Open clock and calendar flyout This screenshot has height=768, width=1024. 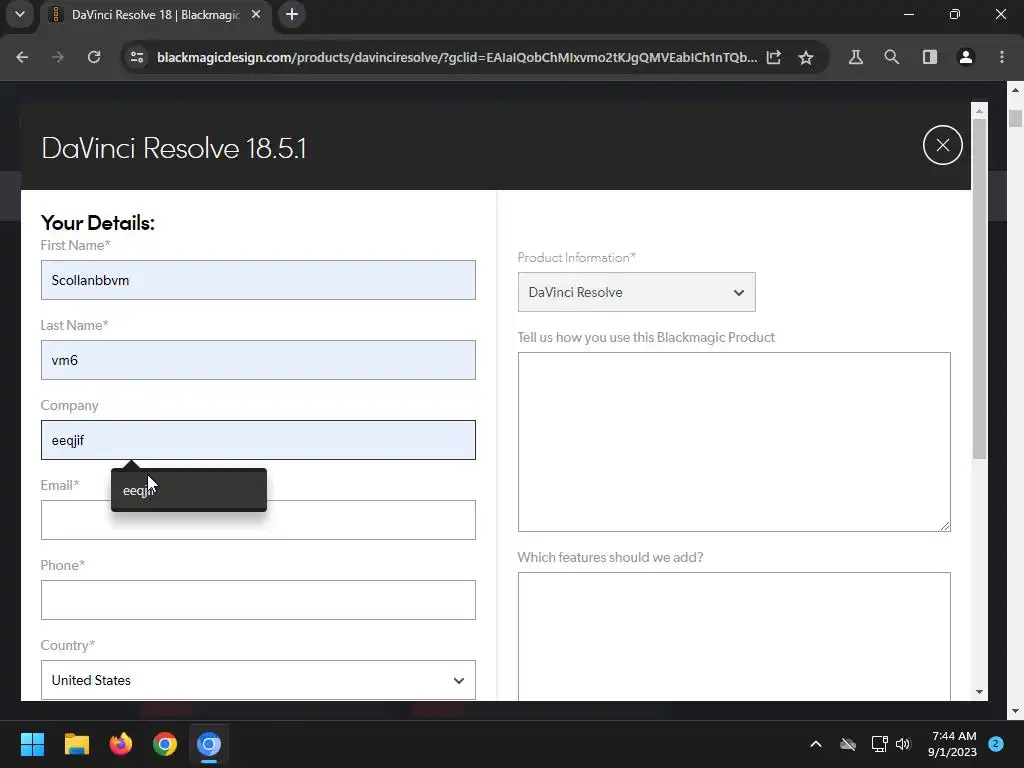coord(952,744)
